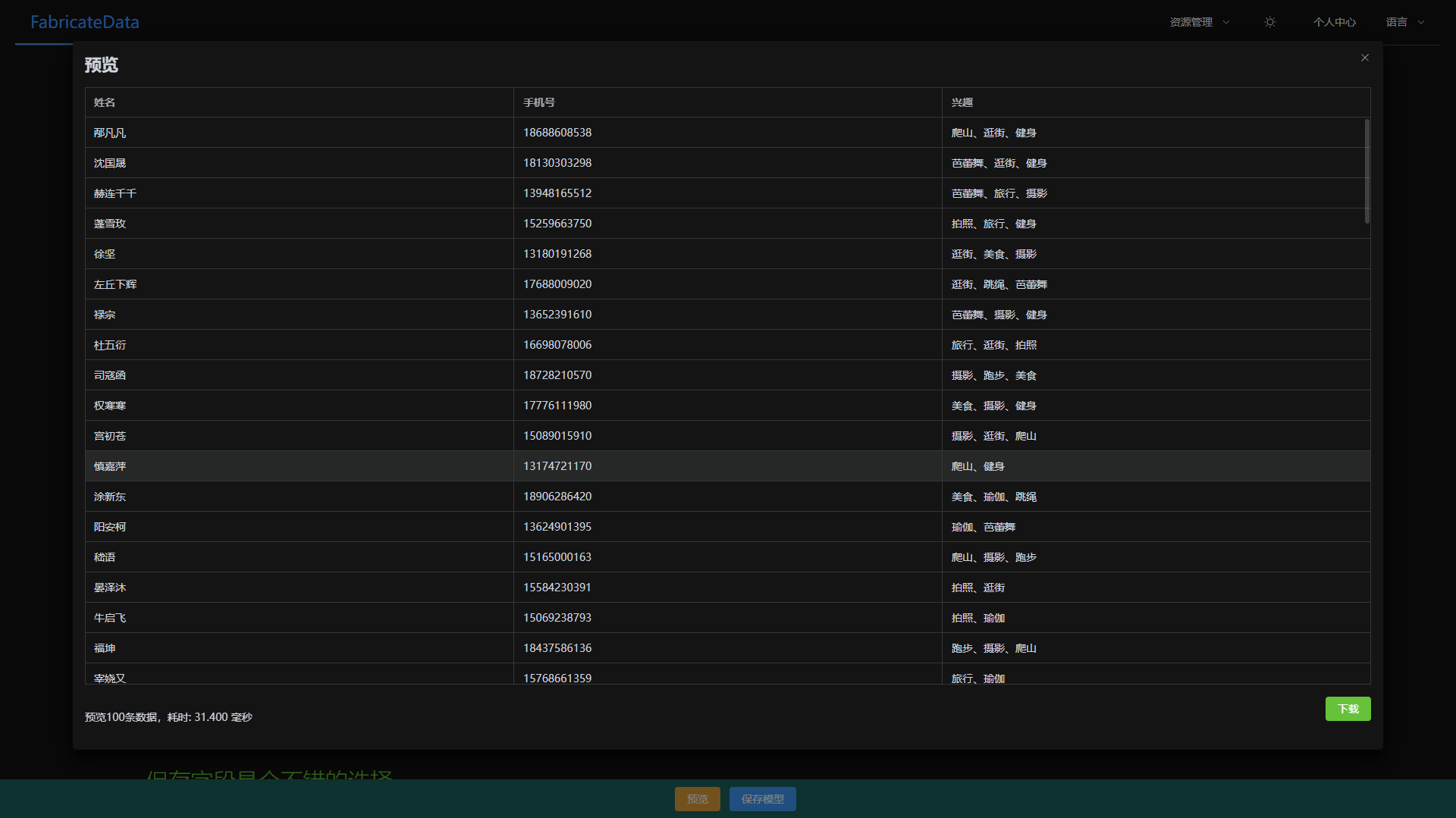Click the preview table's vertical scrollbar

1367,171
